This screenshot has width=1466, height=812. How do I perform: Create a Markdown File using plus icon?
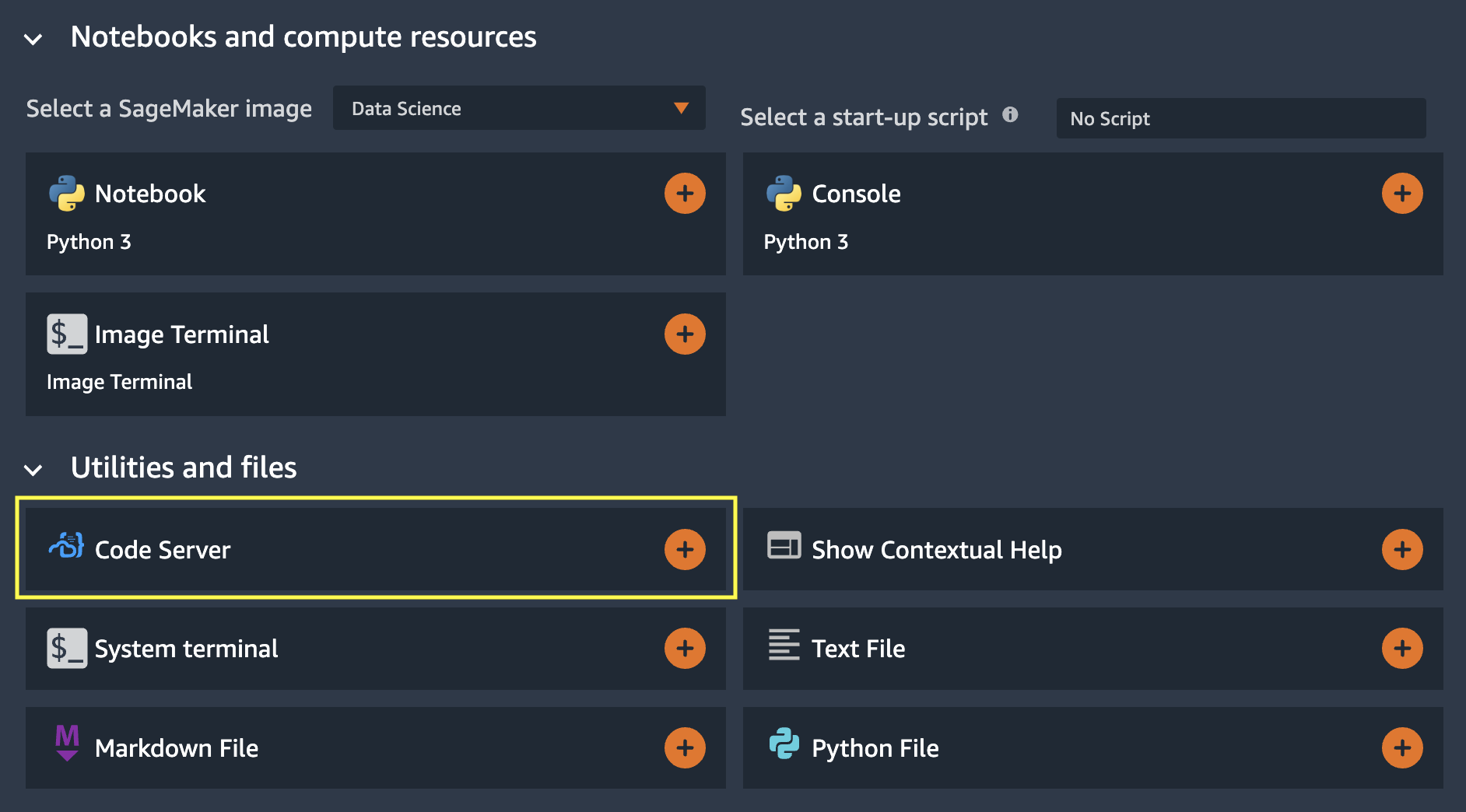(685, 748)
